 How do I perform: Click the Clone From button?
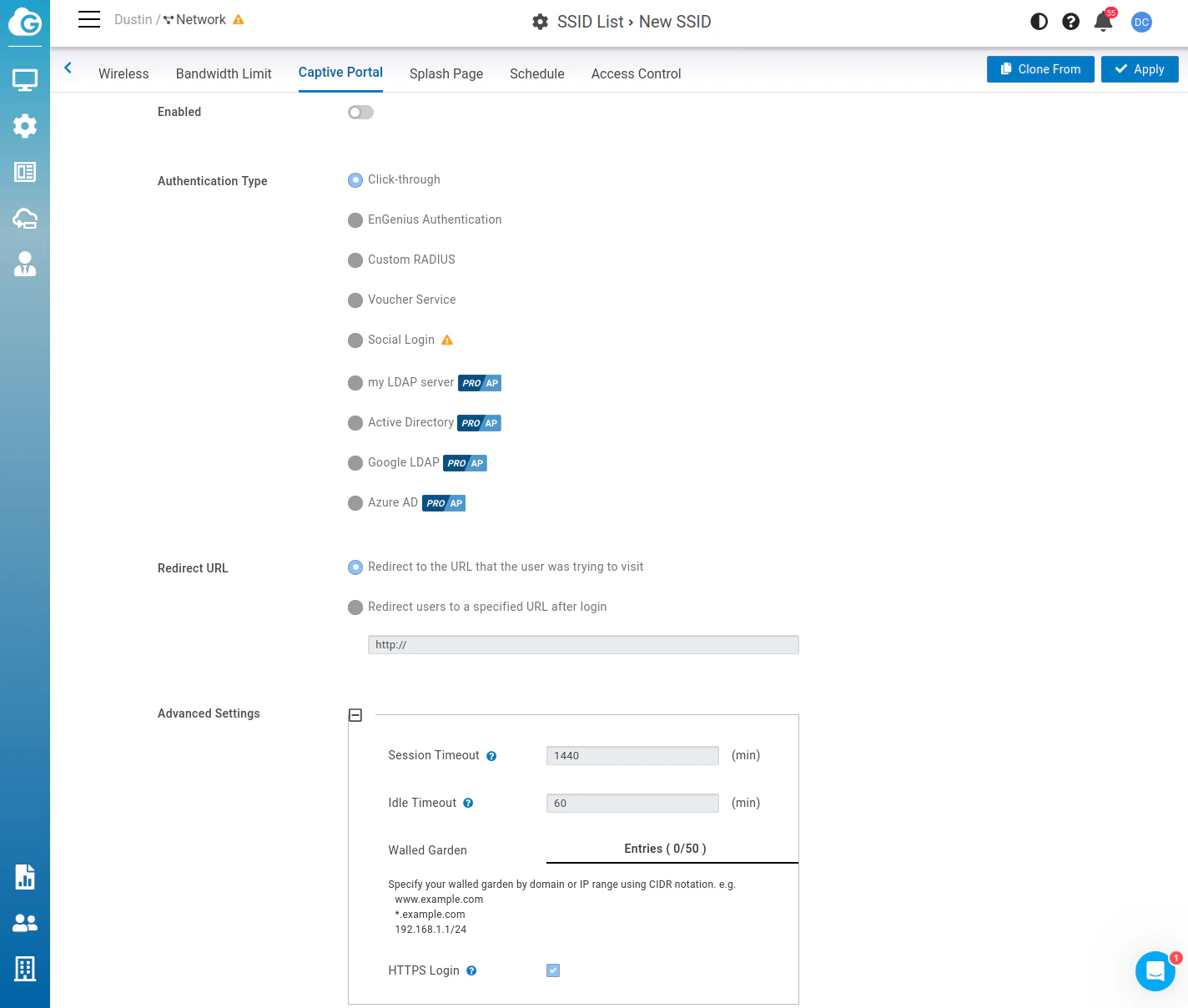click(1040, 69)
